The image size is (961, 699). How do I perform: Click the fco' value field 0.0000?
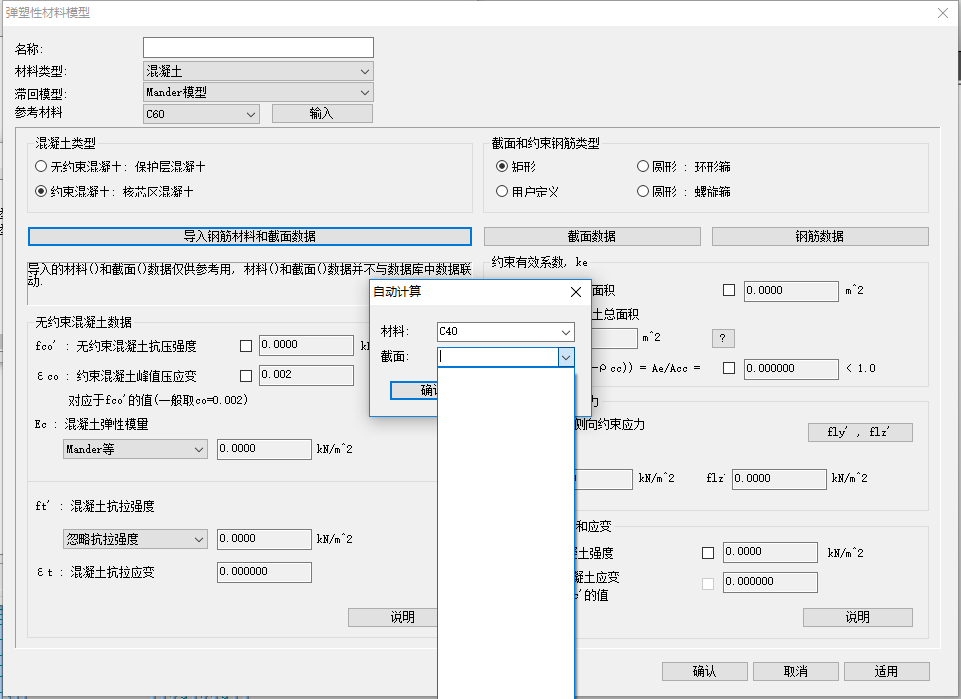coord(306,346)
